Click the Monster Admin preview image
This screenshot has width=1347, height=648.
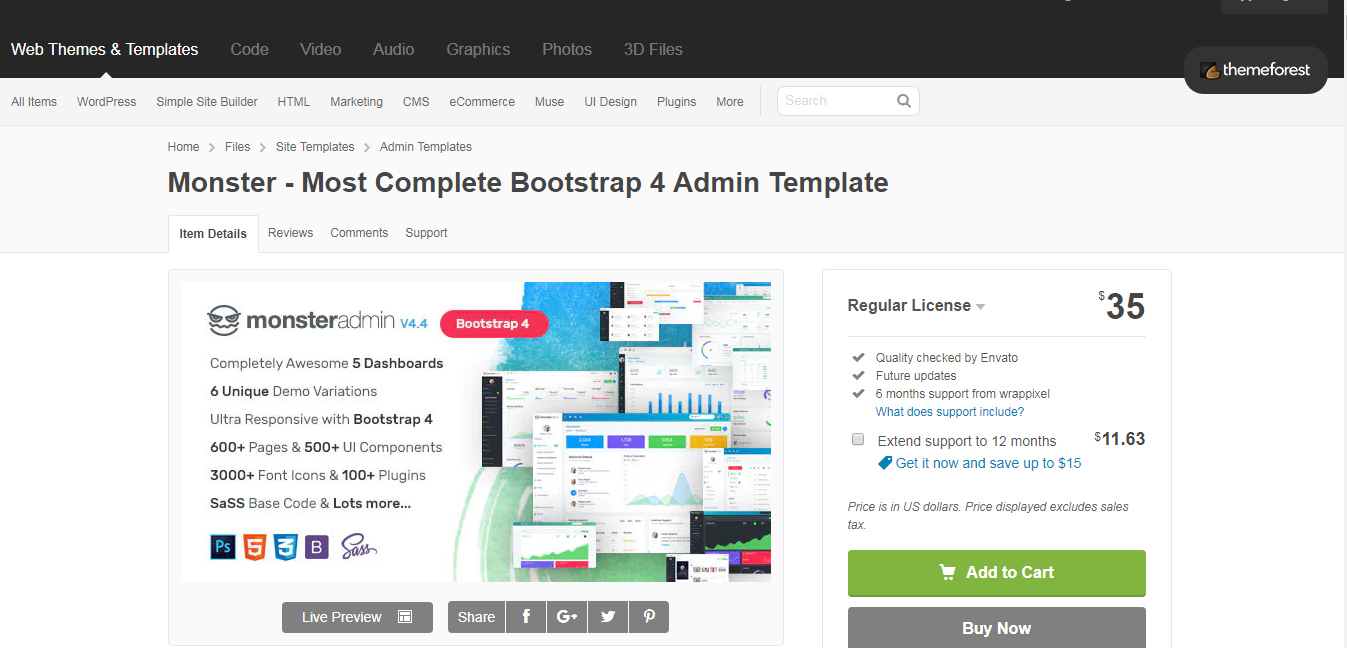click(x=476, y=432)
